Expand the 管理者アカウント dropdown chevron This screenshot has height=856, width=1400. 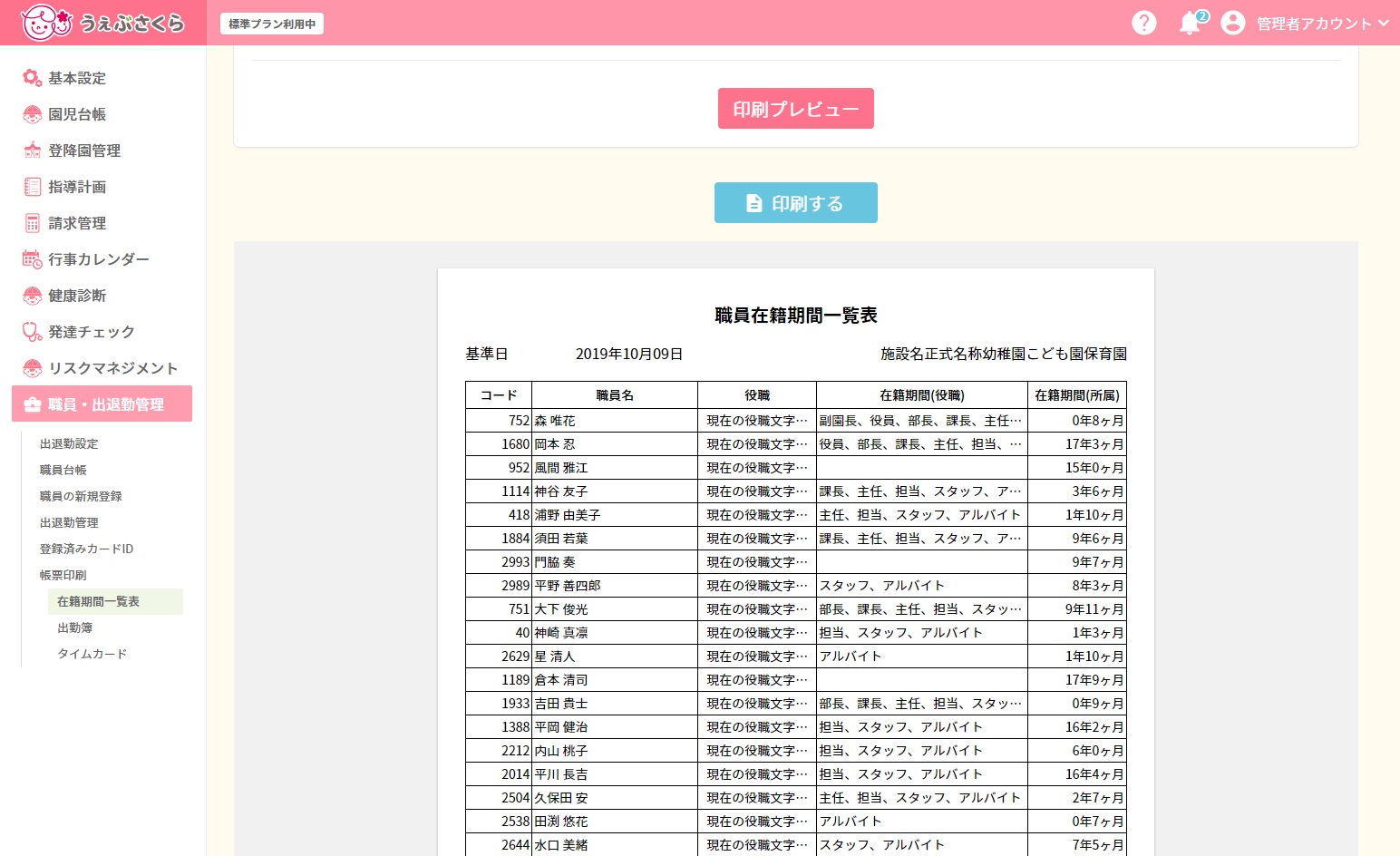point(1383,23)
